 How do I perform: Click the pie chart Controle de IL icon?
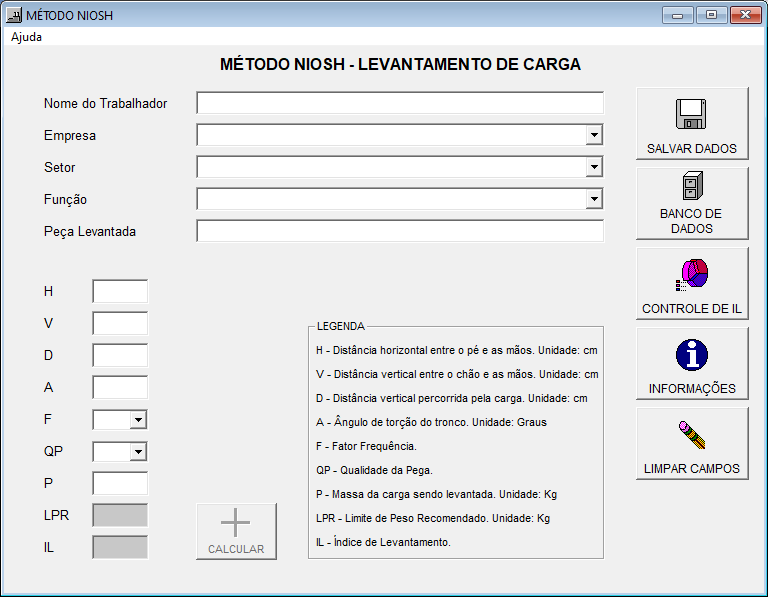(691, 273)
